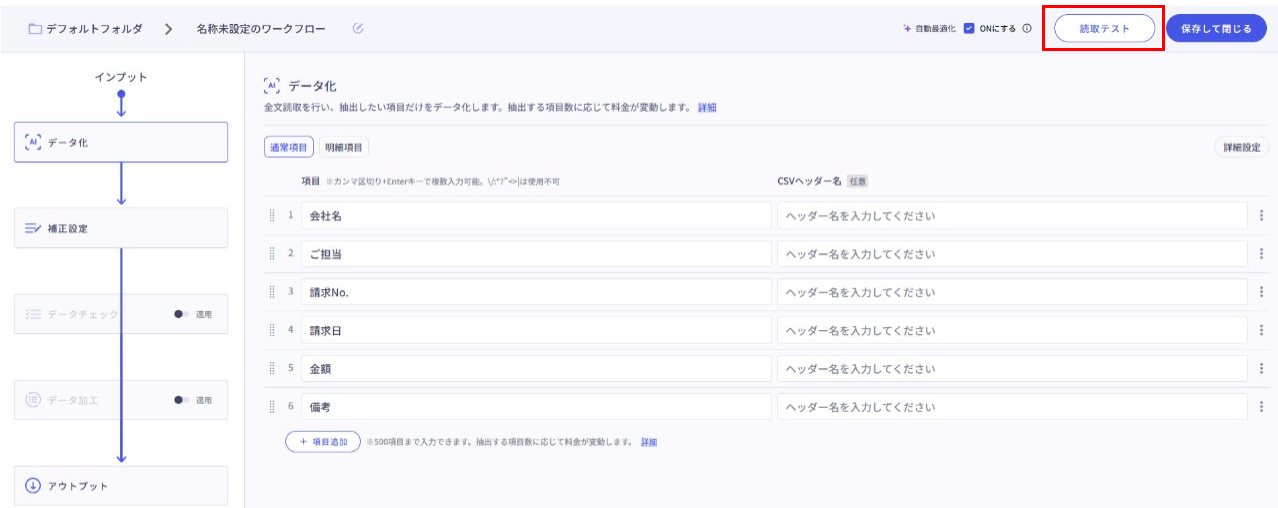Select the 補正設定 workflow step
This screenshot has width=1278, height=508.
121,228
